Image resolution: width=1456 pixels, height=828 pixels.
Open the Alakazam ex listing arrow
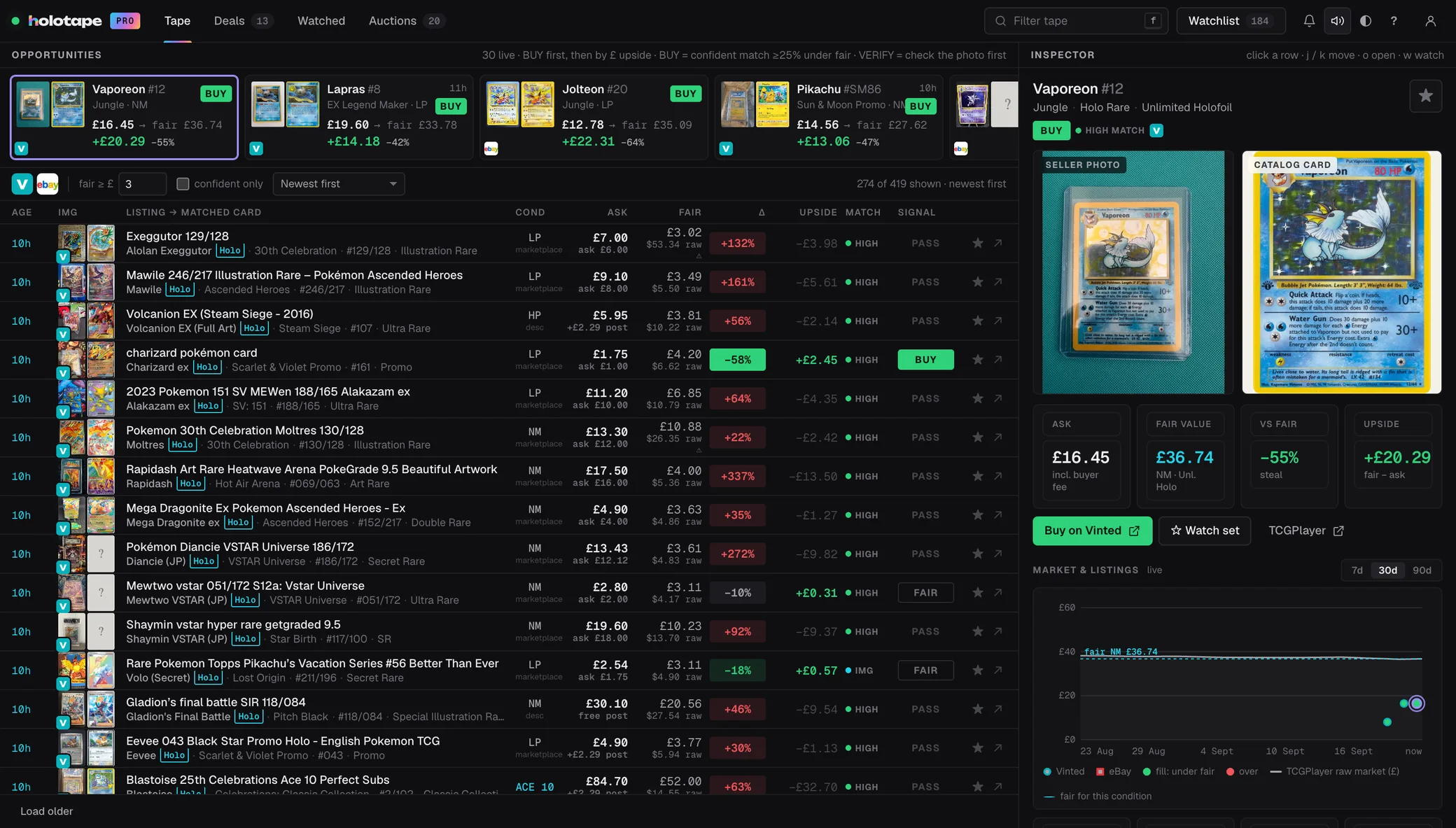pyautogui.click(x=998, y=399)
